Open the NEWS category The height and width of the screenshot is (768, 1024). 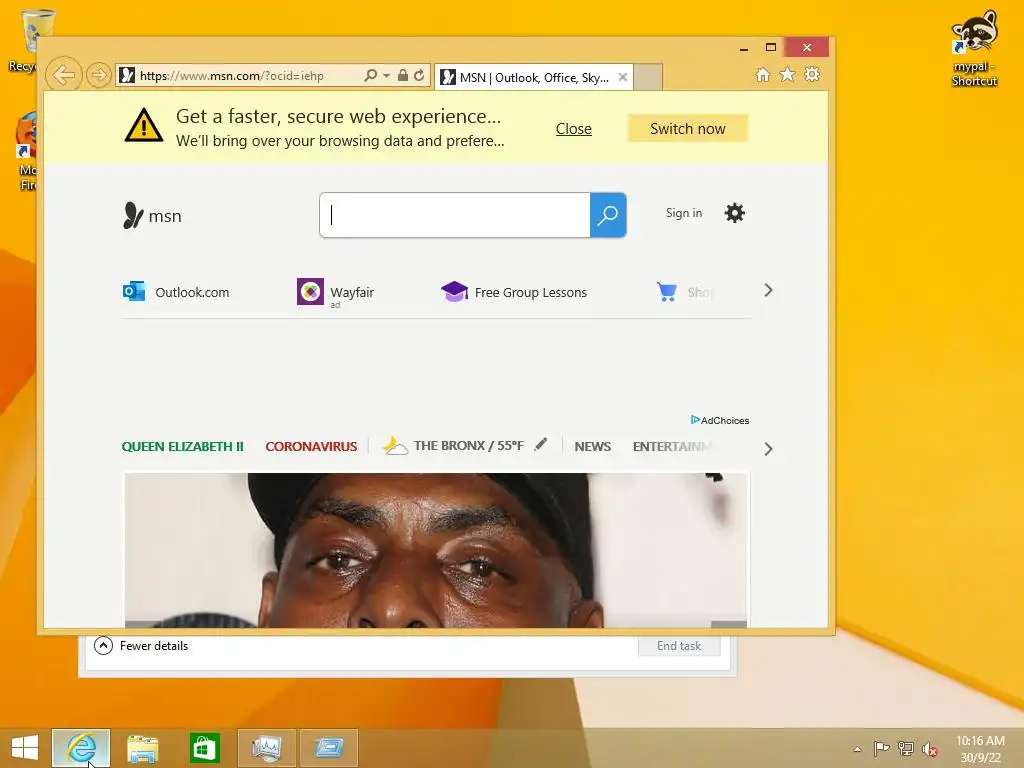(x=592, y=447)
